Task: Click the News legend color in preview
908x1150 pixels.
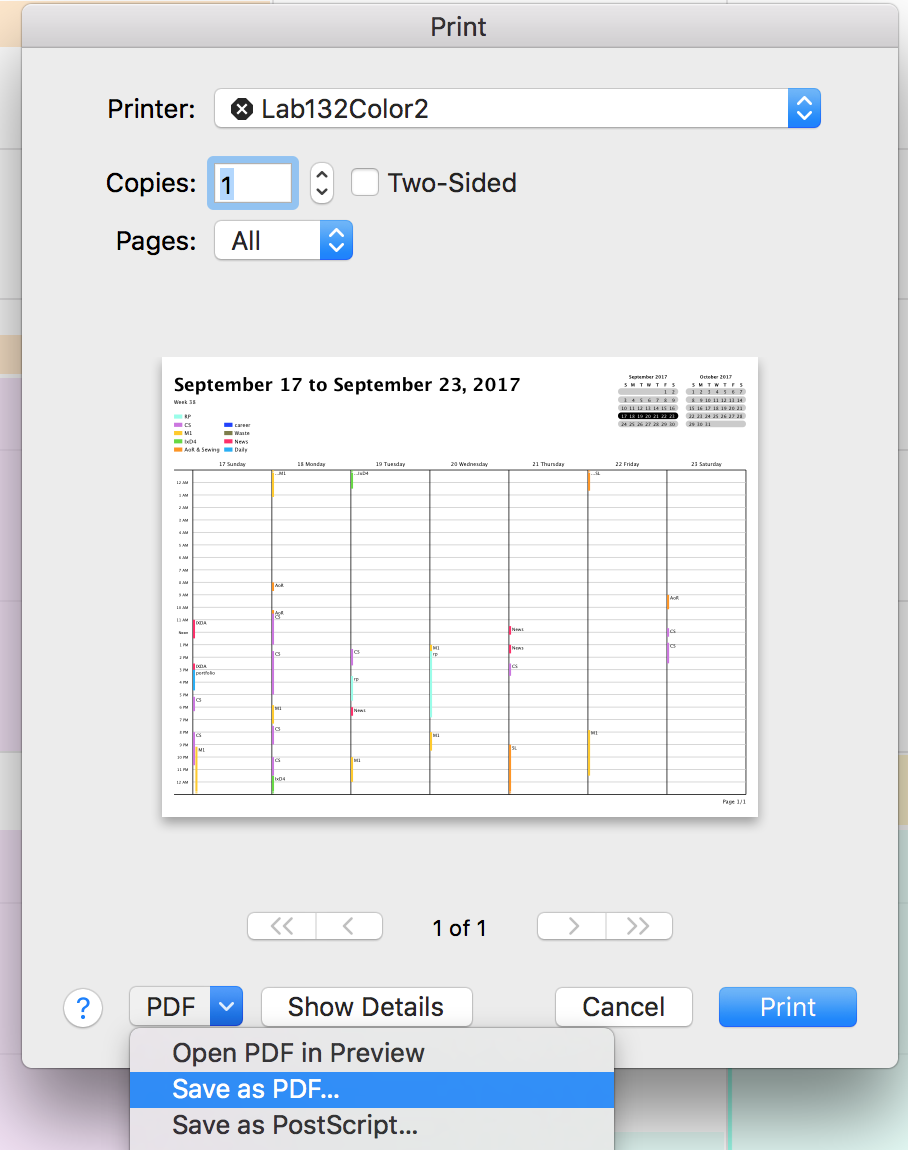Action: [x=229, y=441]
